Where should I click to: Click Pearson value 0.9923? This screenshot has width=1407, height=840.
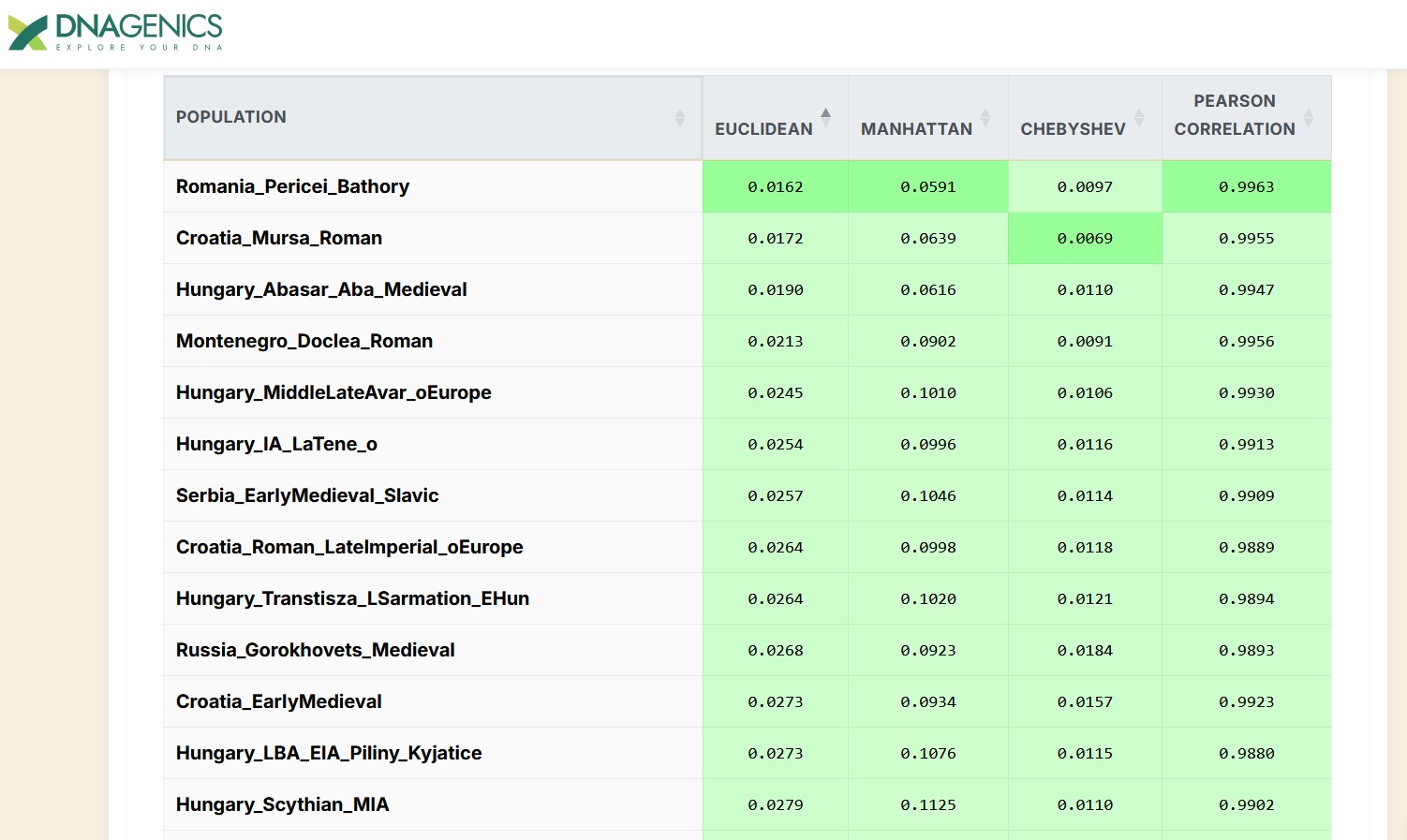1247,702
